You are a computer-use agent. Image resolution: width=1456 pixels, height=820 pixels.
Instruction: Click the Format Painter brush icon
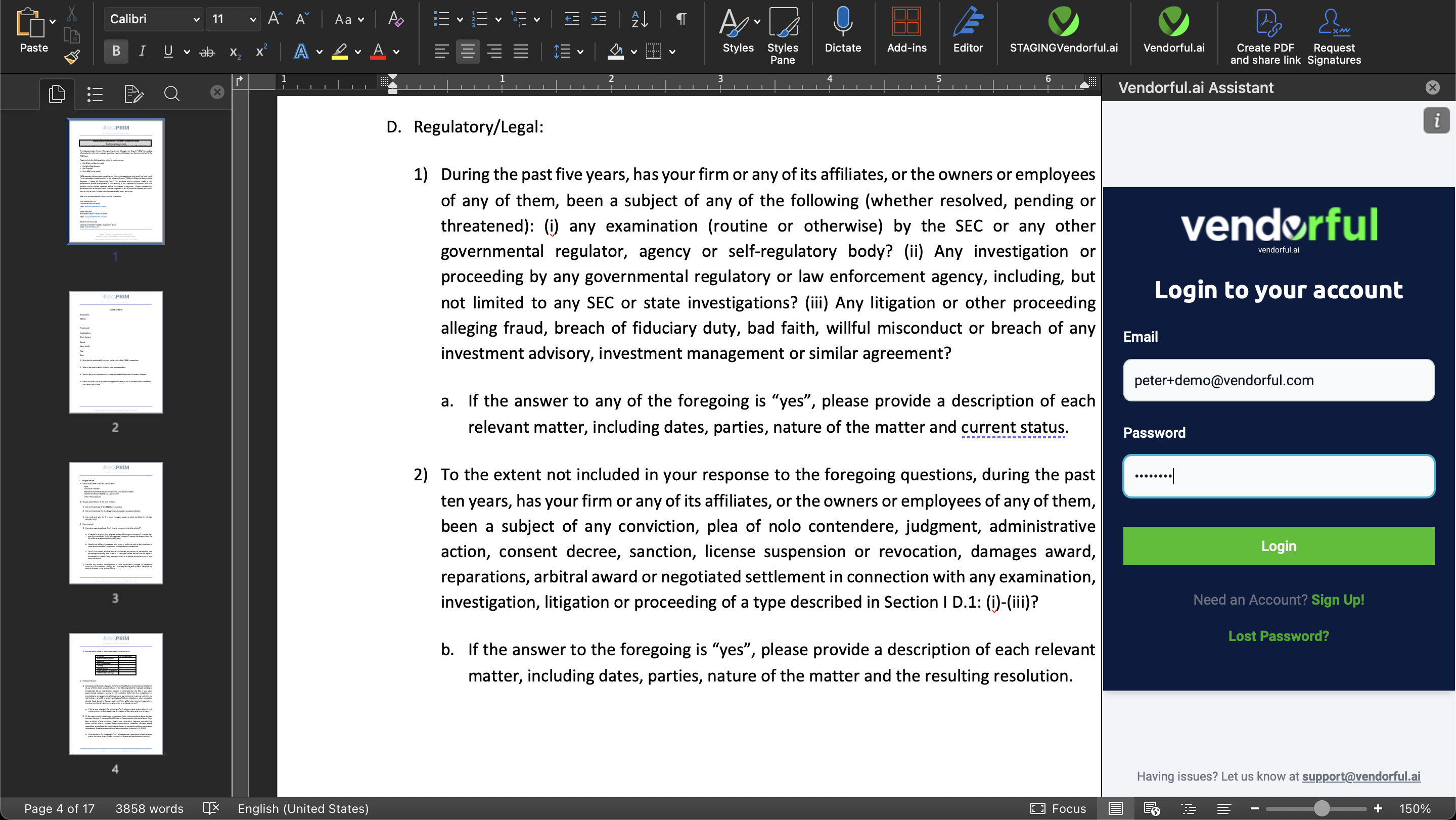[x=72, y=57]
